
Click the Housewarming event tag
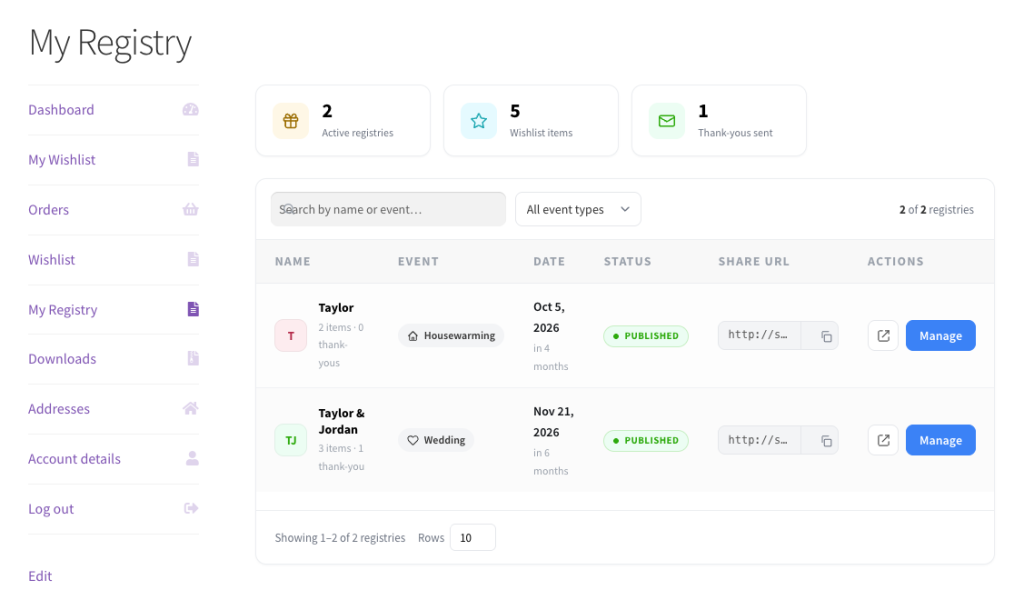[x=451, y=336]
